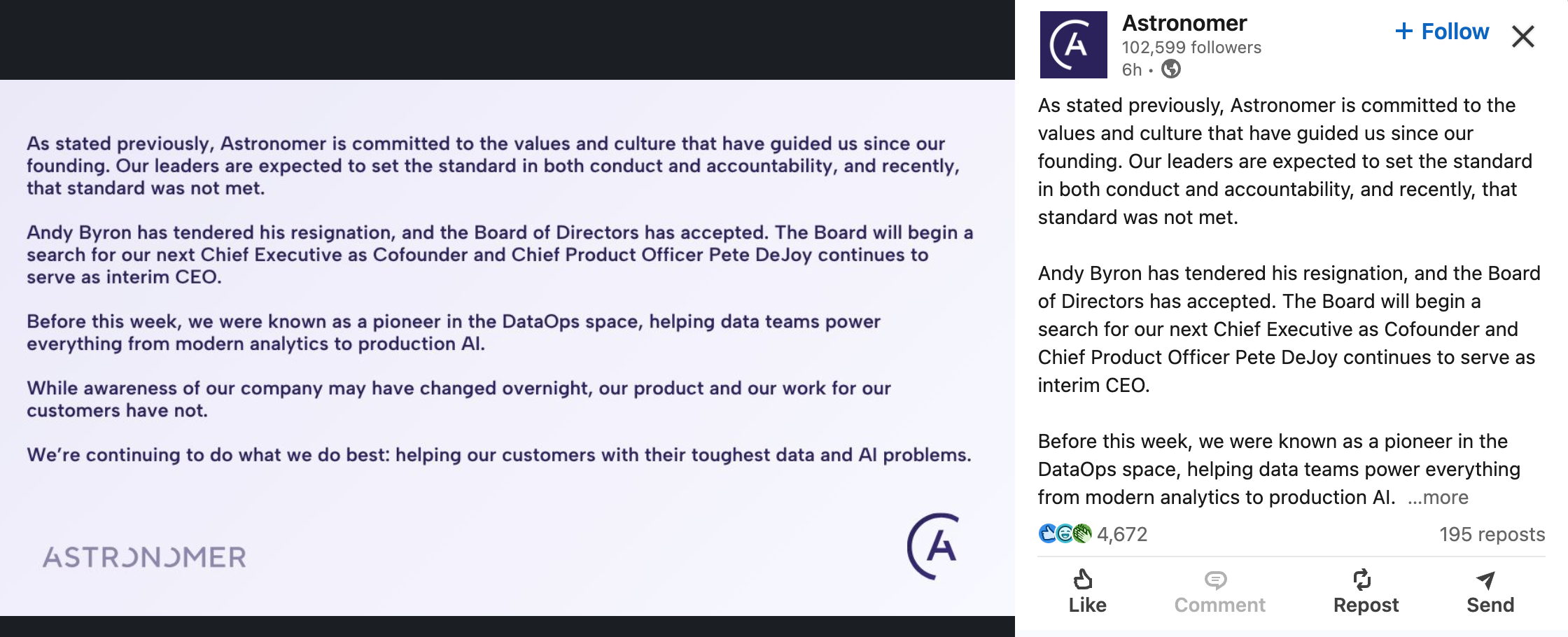This screenshot has height=637, width=1568.
Task: Click the globe public visibility icon
Action: 1171,69
